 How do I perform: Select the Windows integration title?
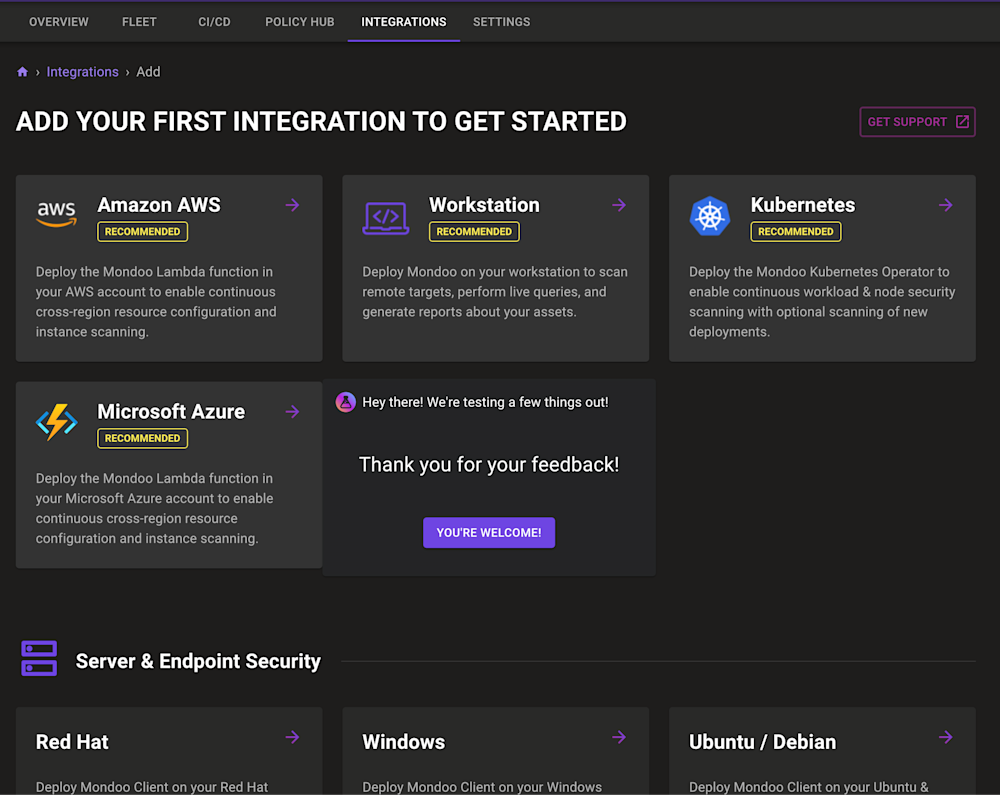pyautogui.click(x=404, y=741)
